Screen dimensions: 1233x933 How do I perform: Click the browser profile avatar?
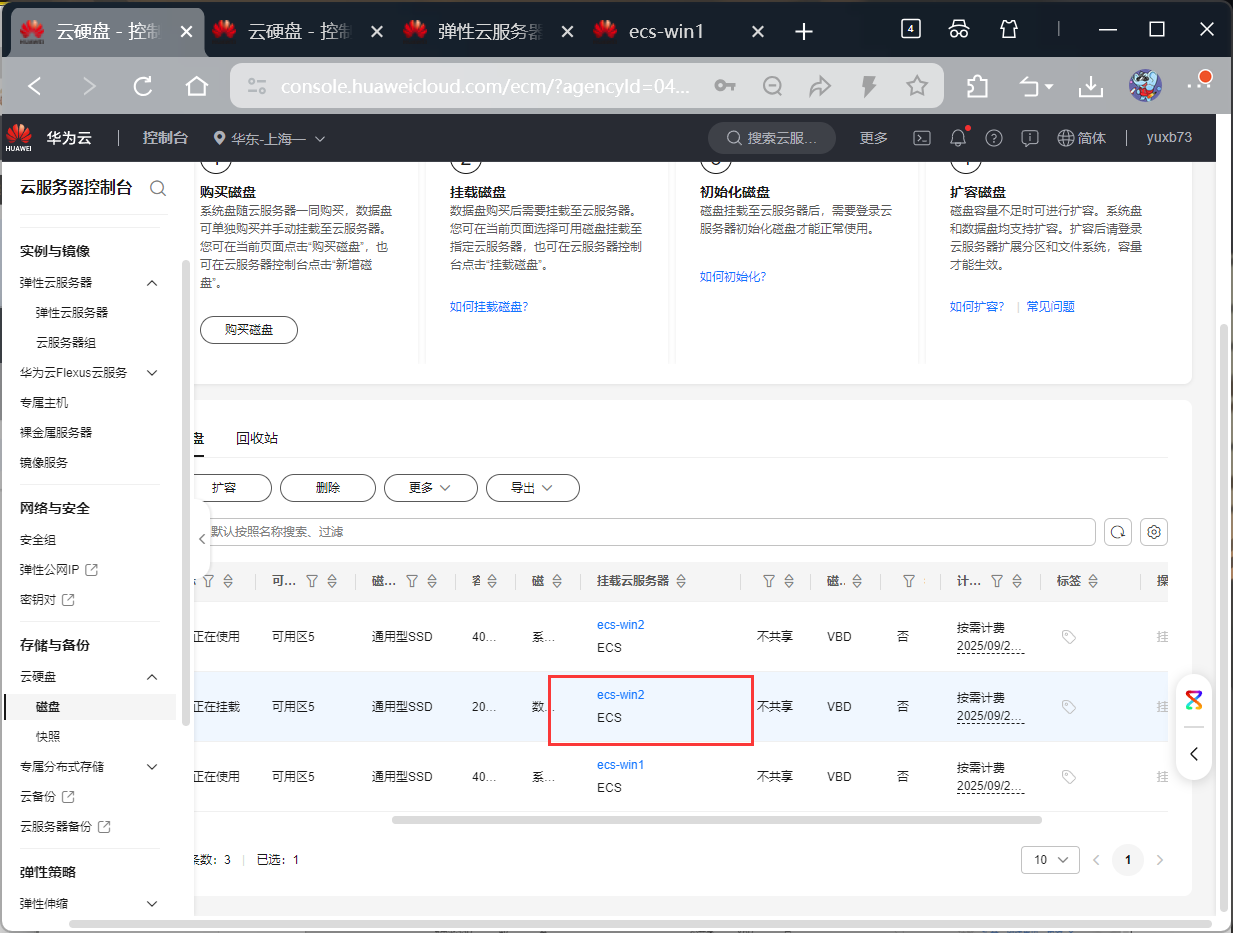click(x=1145, y=86)
